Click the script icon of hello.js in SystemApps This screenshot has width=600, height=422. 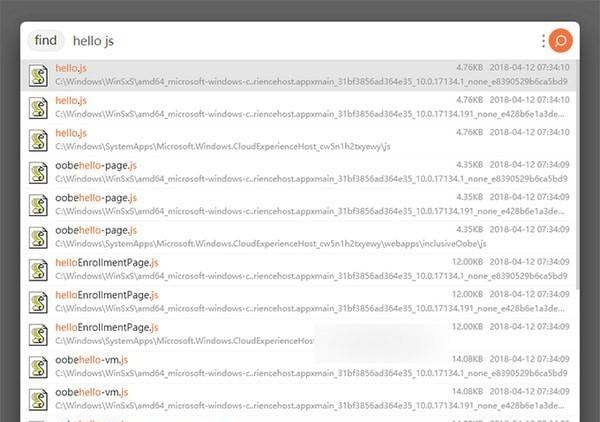[39, 140]
